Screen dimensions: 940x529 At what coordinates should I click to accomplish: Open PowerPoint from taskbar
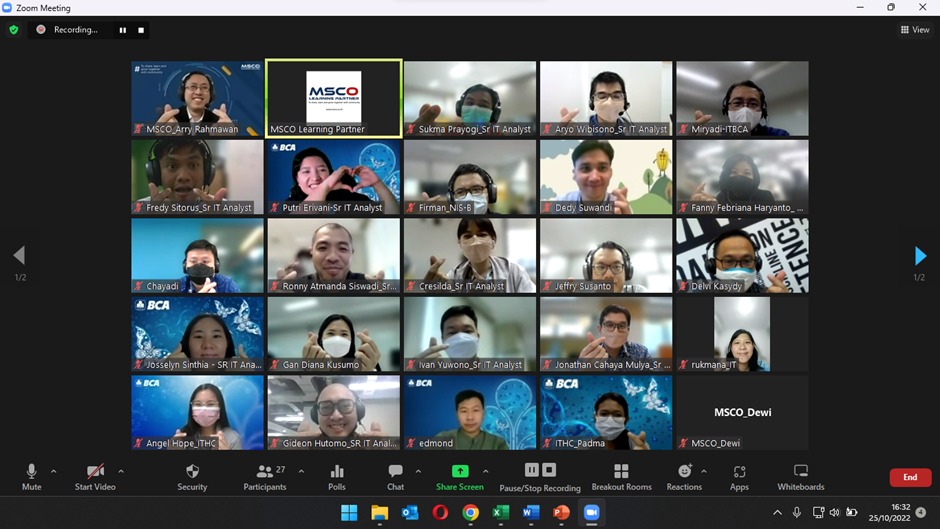(x=561, y=513)
